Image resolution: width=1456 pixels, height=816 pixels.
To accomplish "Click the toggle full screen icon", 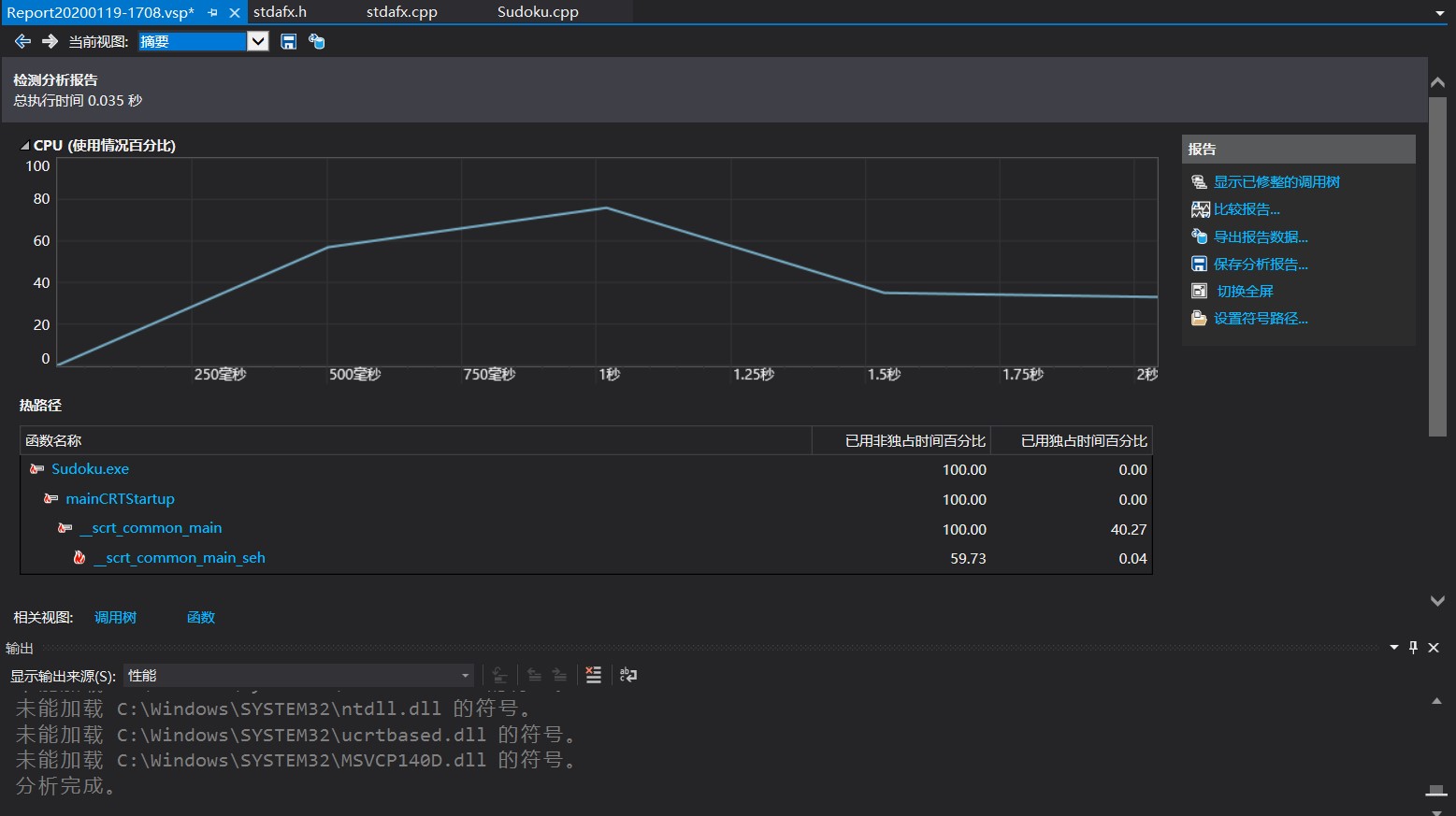I will point(1200,291).
